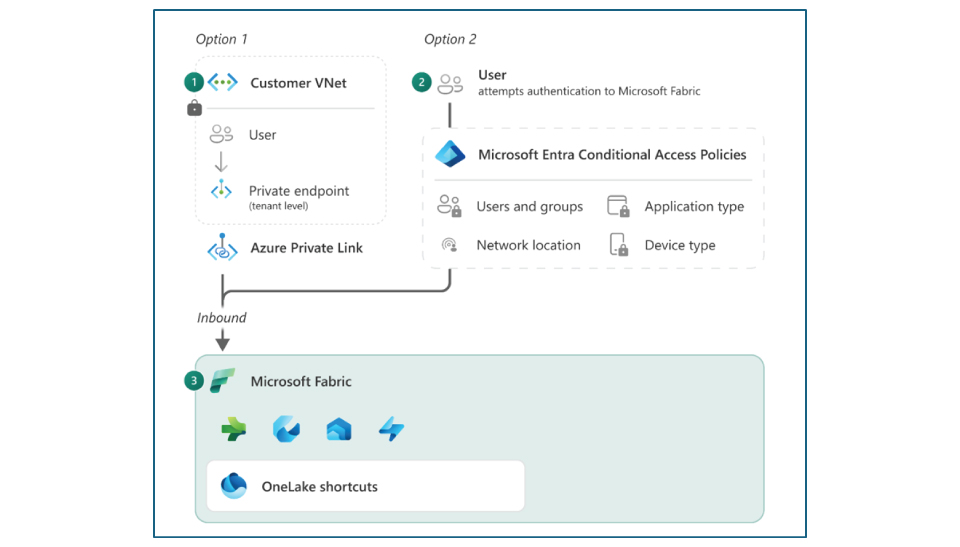The image size is (960, 547).
Task: Click the Option 2 heading
Action: [450, 39]
